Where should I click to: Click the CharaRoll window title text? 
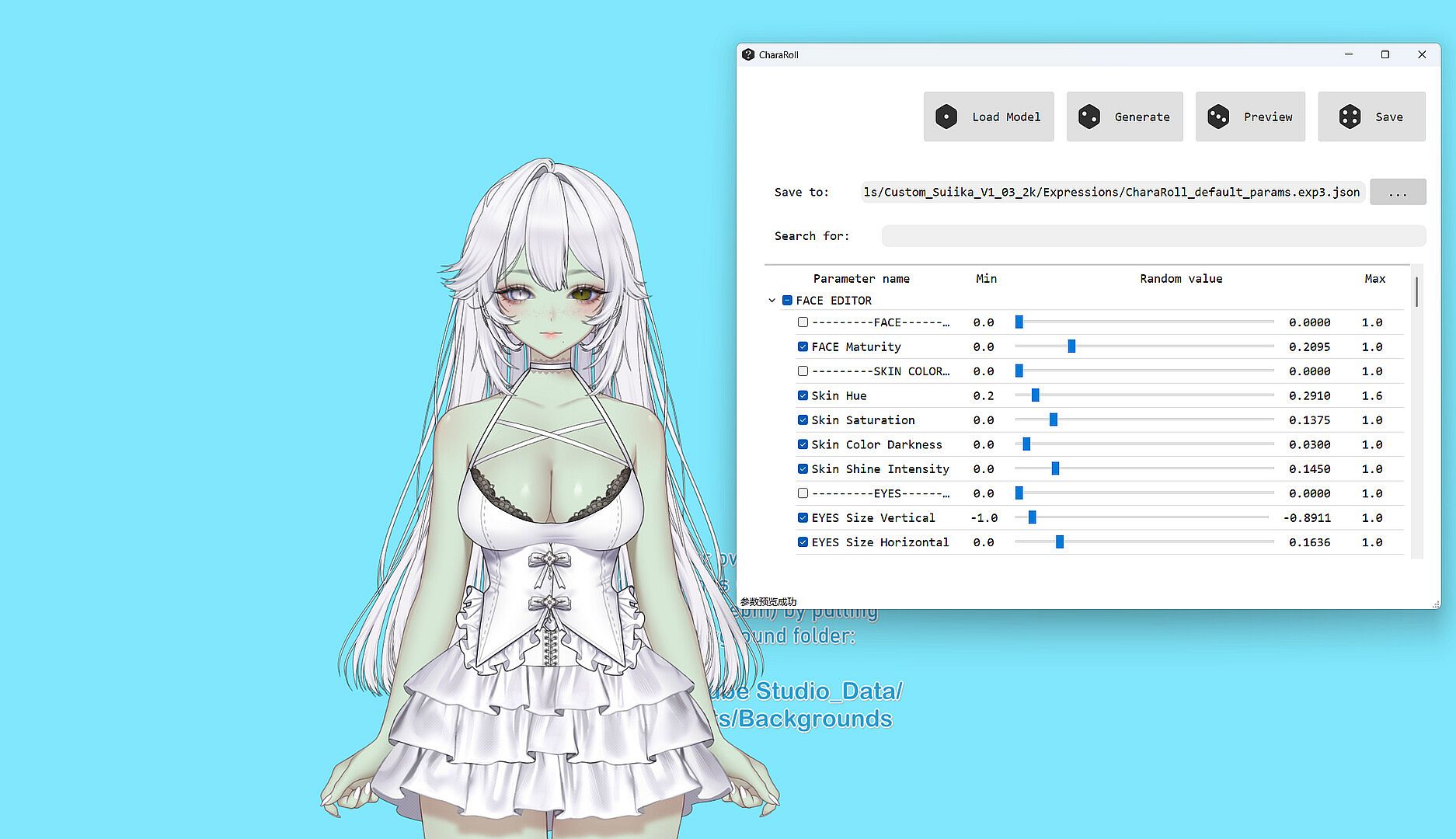[779, 55]
